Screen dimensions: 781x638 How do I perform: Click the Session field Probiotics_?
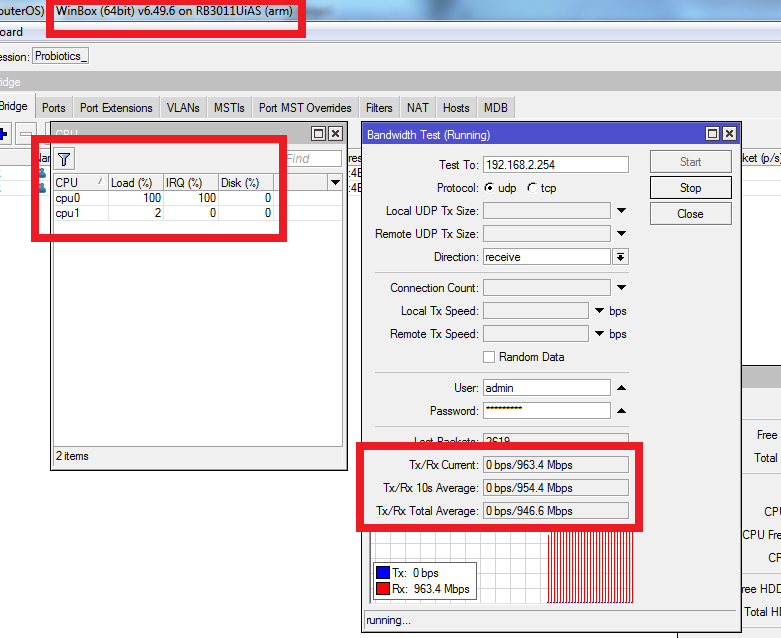pos(61,56)
